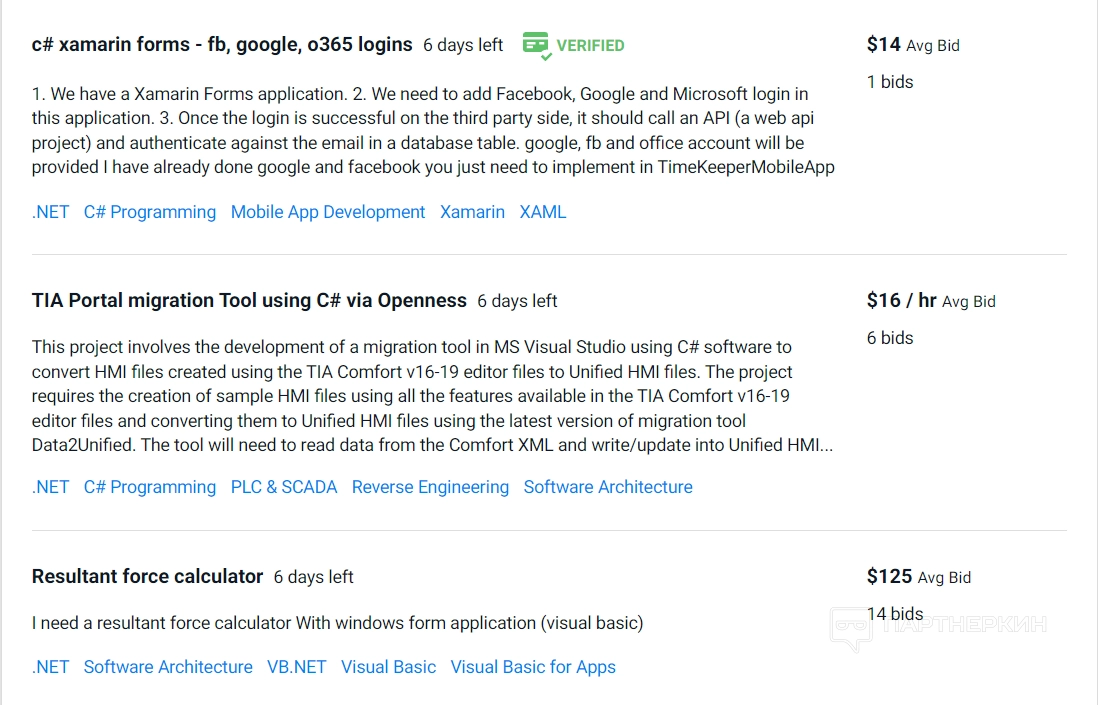Viewport: 1098px width, 705px height.
Task: Click Mobile App Development tag
Action: (328, 212)
